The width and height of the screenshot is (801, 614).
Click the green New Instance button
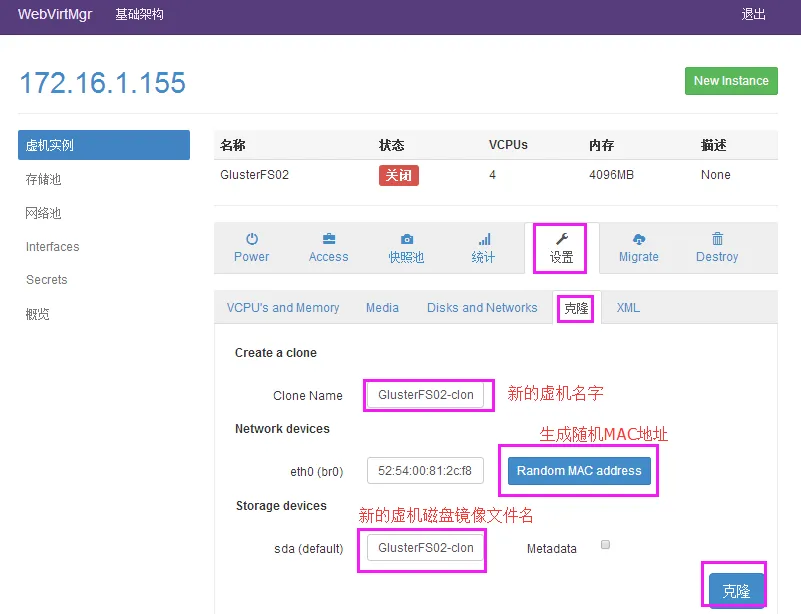point(731,81)
